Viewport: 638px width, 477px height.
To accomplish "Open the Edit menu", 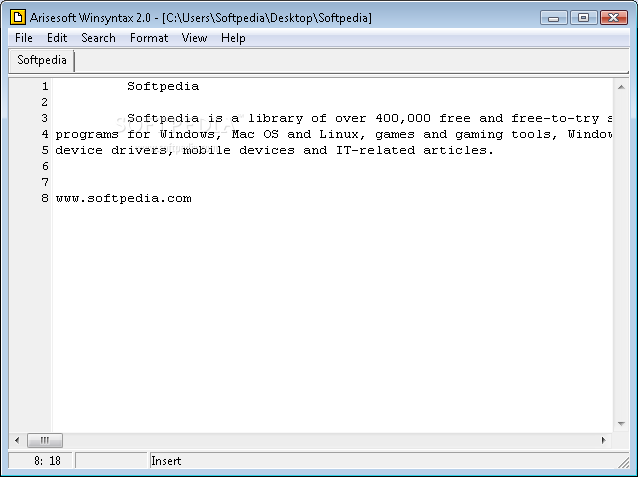I will [57, 38].
